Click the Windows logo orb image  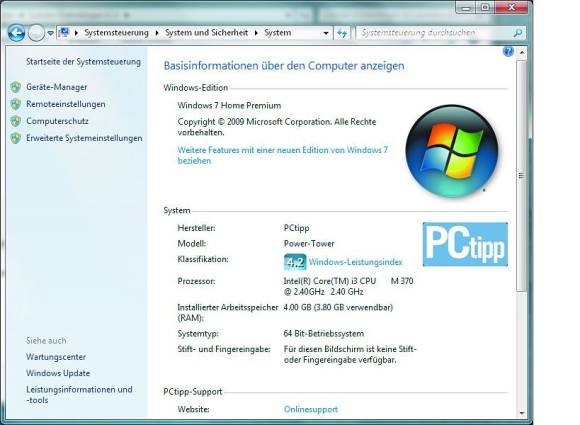coord(452,151)
